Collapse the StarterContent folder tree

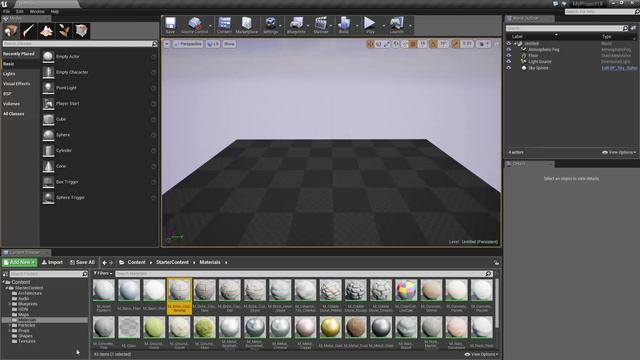pos(7,288)
